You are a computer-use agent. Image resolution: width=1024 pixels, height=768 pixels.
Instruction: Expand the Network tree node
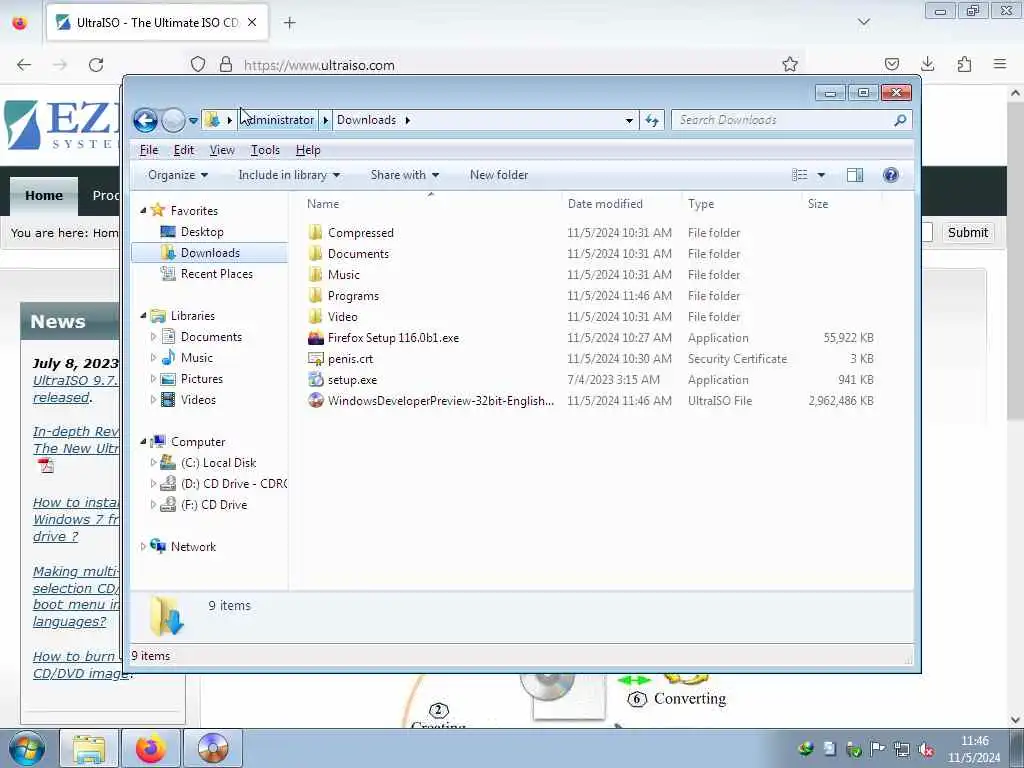[143, 547]
